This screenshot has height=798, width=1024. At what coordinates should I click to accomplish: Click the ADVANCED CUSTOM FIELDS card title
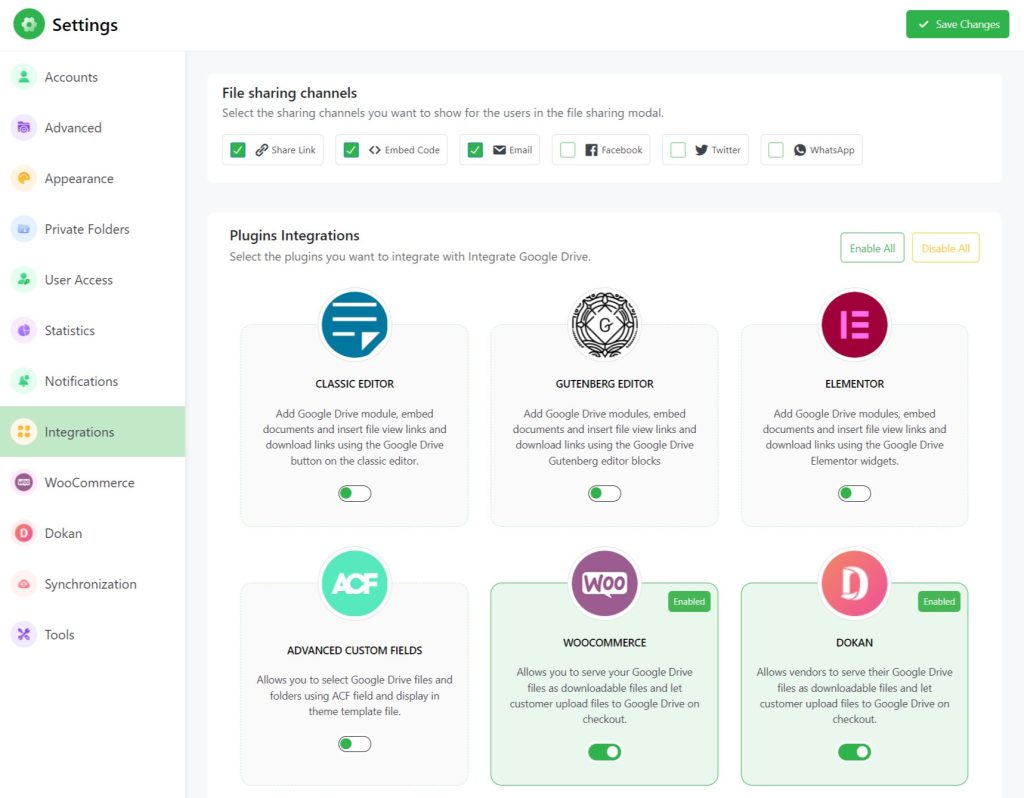click(355, 650)
